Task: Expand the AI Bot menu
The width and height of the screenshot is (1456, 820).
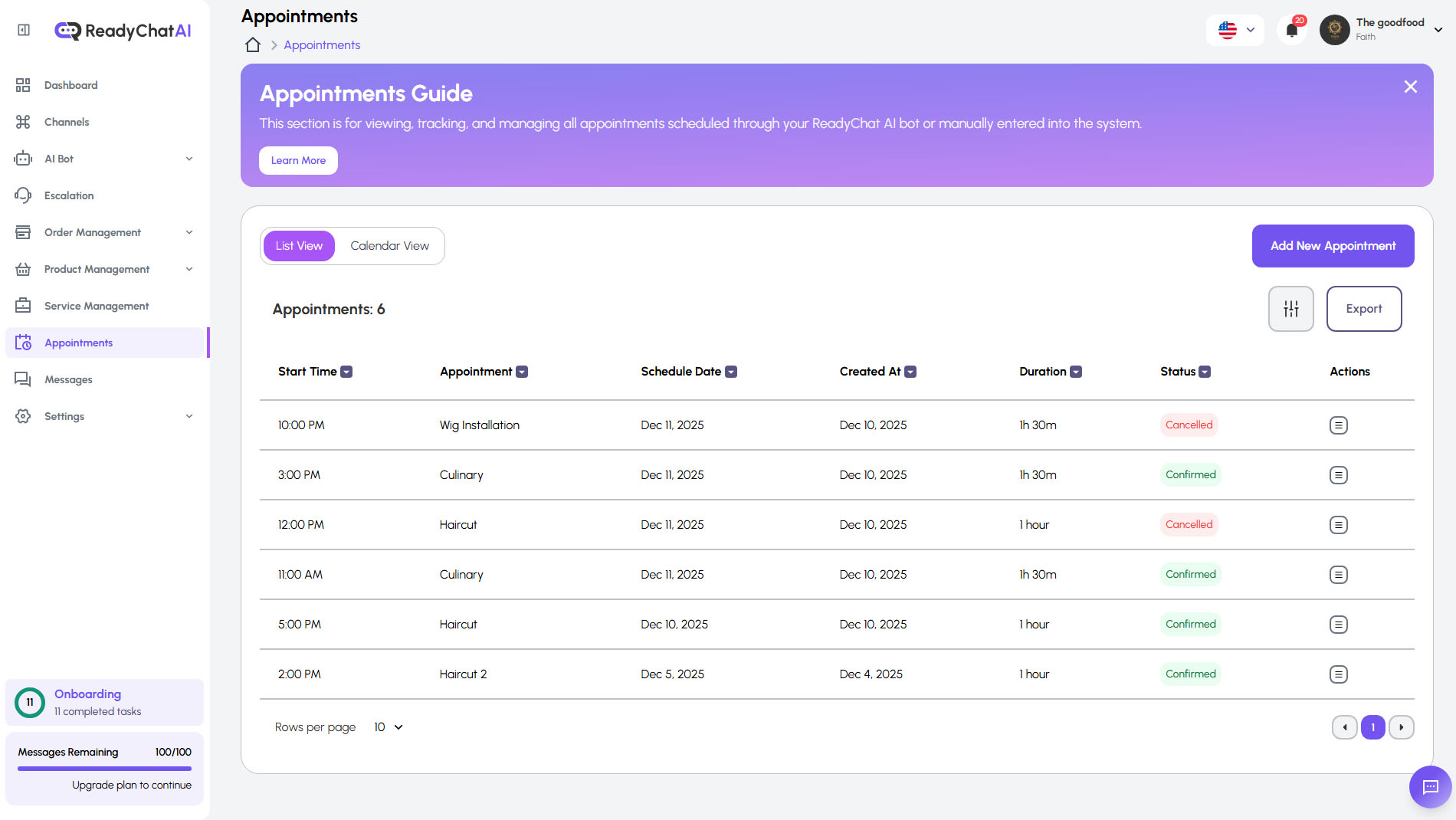Action: pos(189,159)
